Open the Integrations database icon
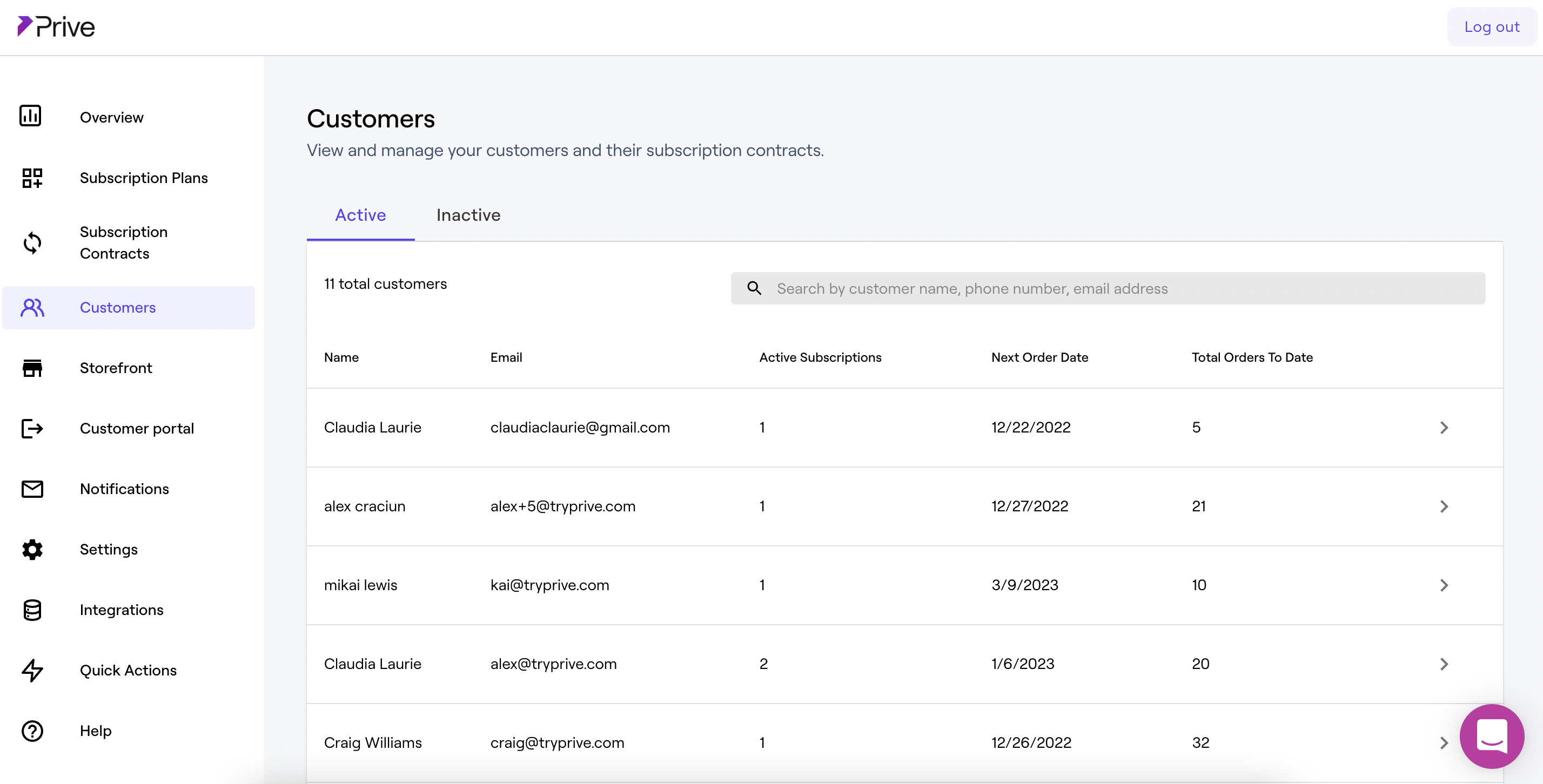This screenshot has width=1543, height=784. coord(32,610)
